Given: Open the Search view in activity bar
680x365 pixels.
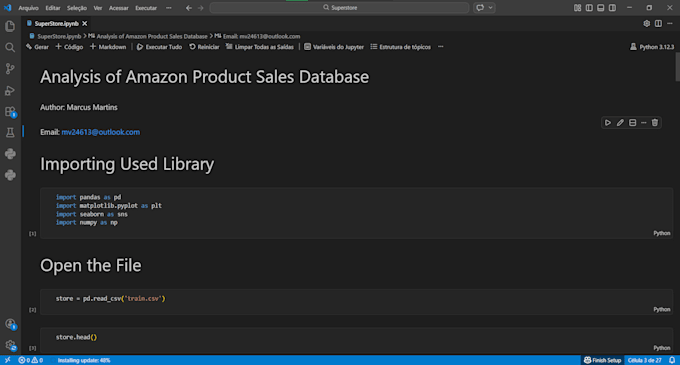Looking at the screenshot, I should (x=10, y=47).
